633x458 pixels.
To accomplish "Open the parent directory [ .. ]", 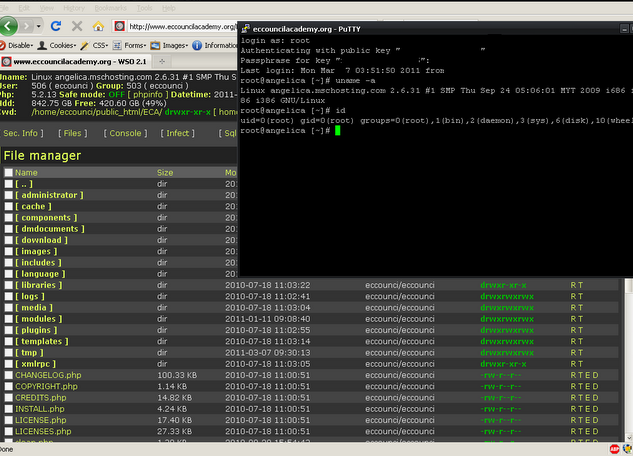I will tap(24, 184).
